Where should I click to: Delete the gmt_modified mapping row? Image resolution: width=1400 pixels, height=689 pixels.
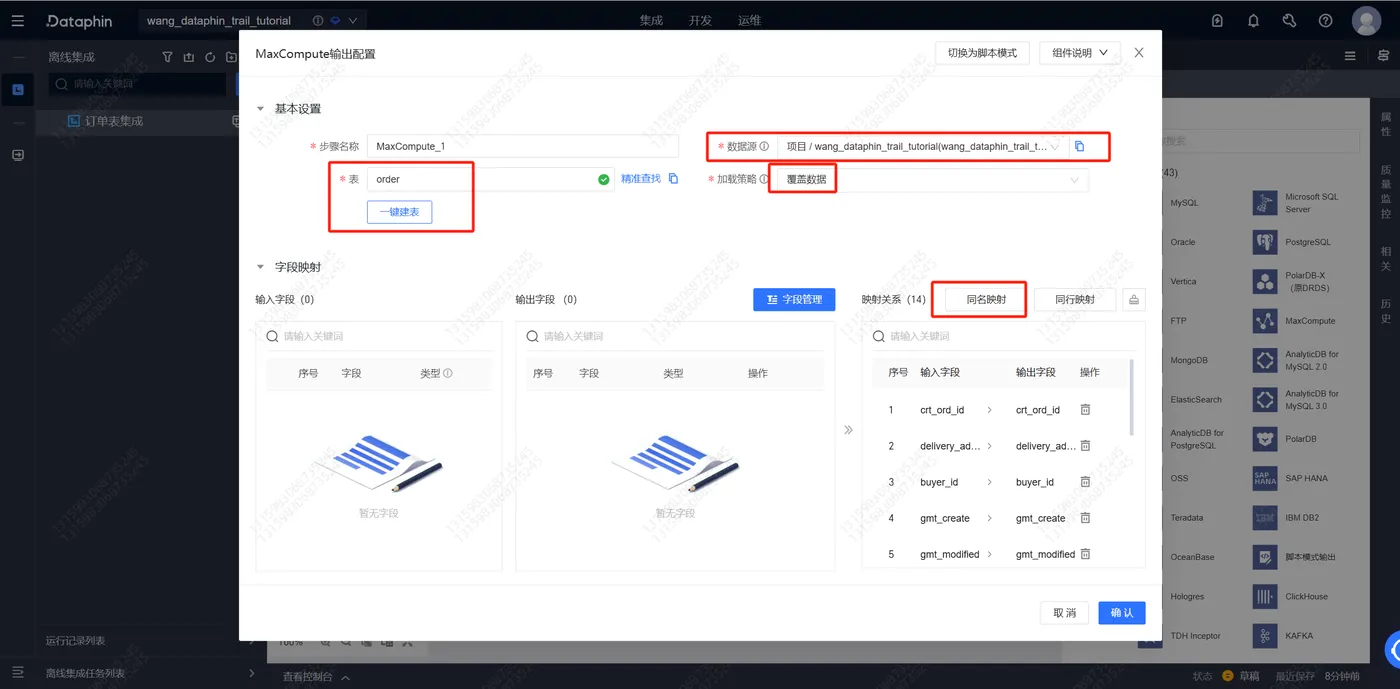pyautogui.click(x=1085, y=554)
